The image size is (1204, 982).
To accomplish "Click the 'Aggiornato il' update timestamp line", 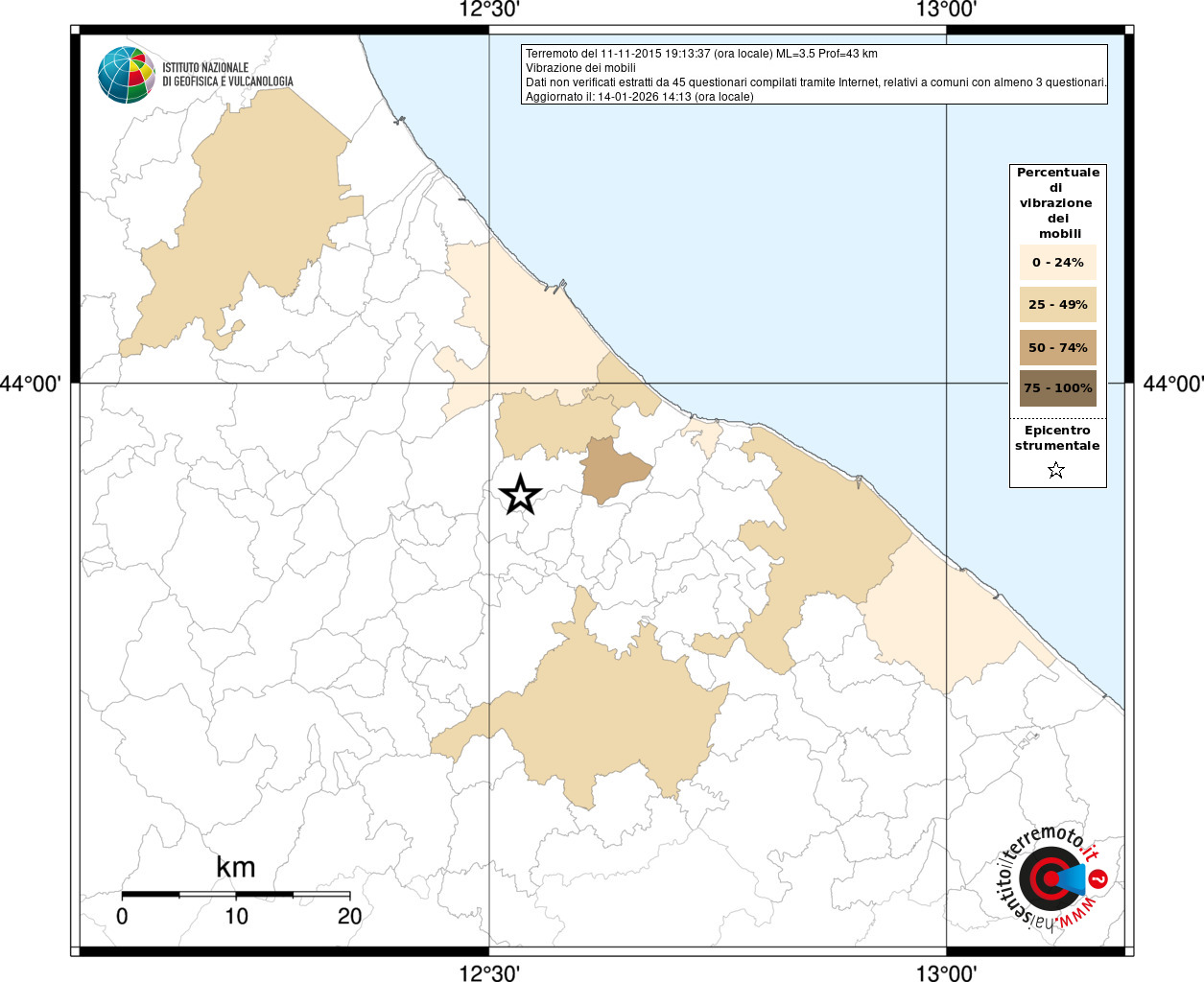I will tap(639, 97).
